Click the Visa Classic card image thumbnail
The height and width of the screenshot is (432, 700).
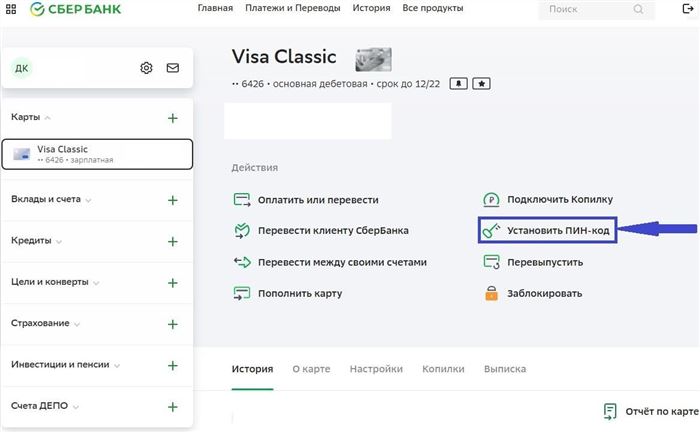click(373, 59)
